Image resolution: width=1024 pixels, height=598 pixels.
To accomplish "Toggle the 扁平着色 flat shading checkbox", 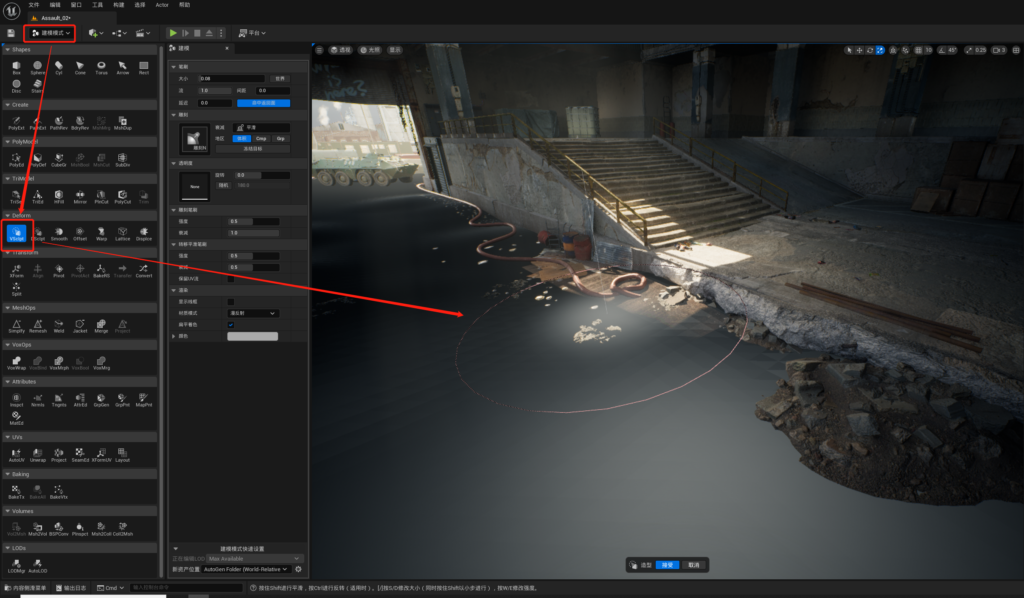I will point(231,324).
